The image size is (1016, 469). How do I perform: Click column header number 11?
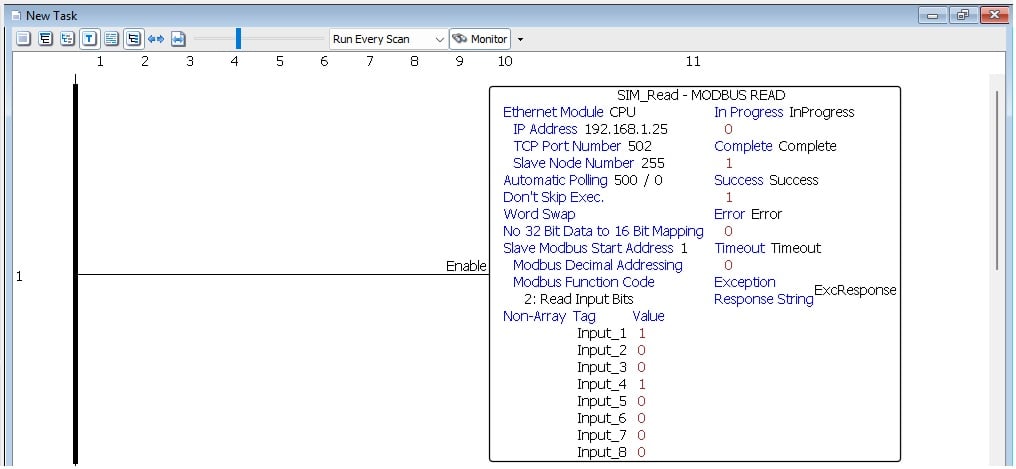point(693,62)
